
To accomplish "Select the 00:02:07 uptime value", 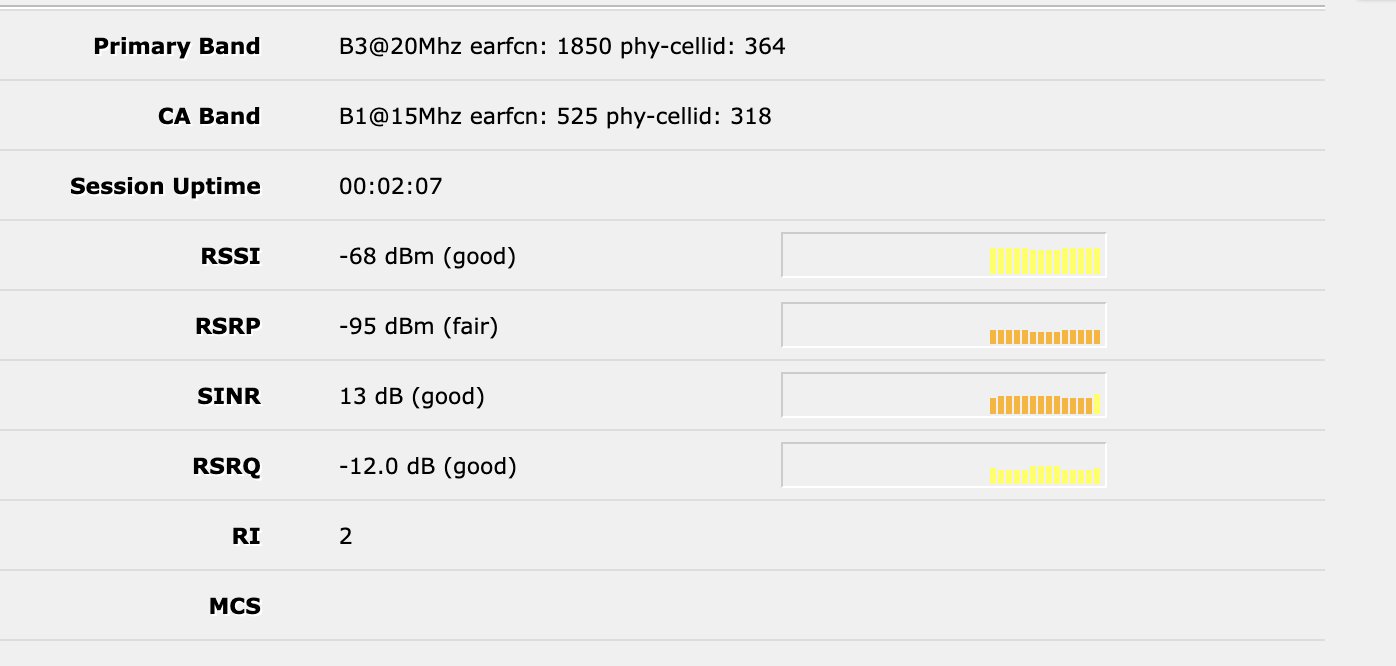I will click(x=391, y=186).
